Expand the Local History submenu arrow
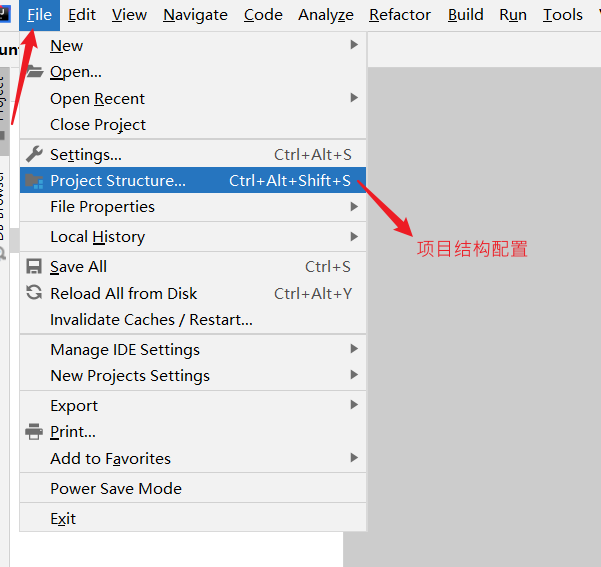This screenshot has height=567, width=601. (x=354, y=237)
